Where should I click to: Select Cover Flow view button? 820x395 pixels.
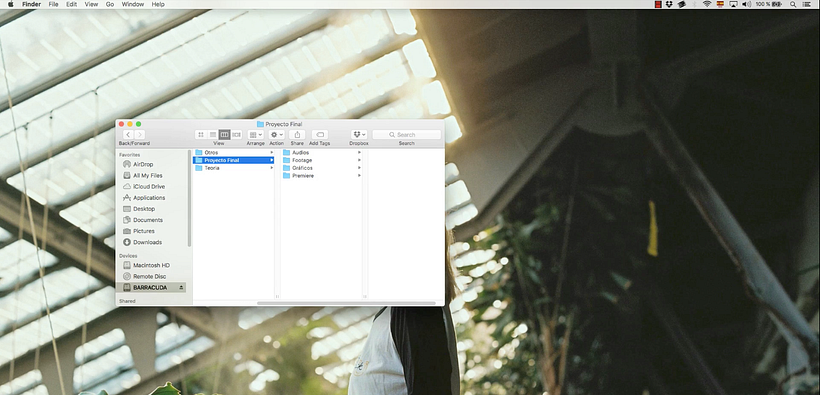pos(236,135)
